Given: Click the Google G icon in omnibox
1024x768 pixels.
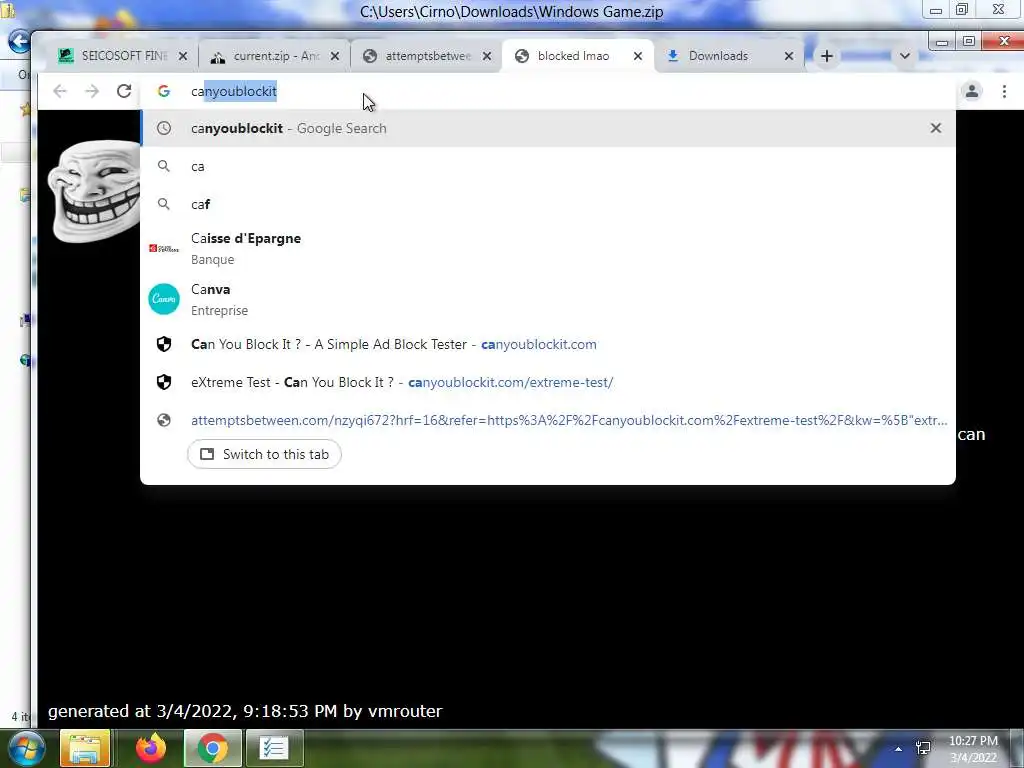Looking at the screenshot, I should pyautogui.click(x=164, y=91).
